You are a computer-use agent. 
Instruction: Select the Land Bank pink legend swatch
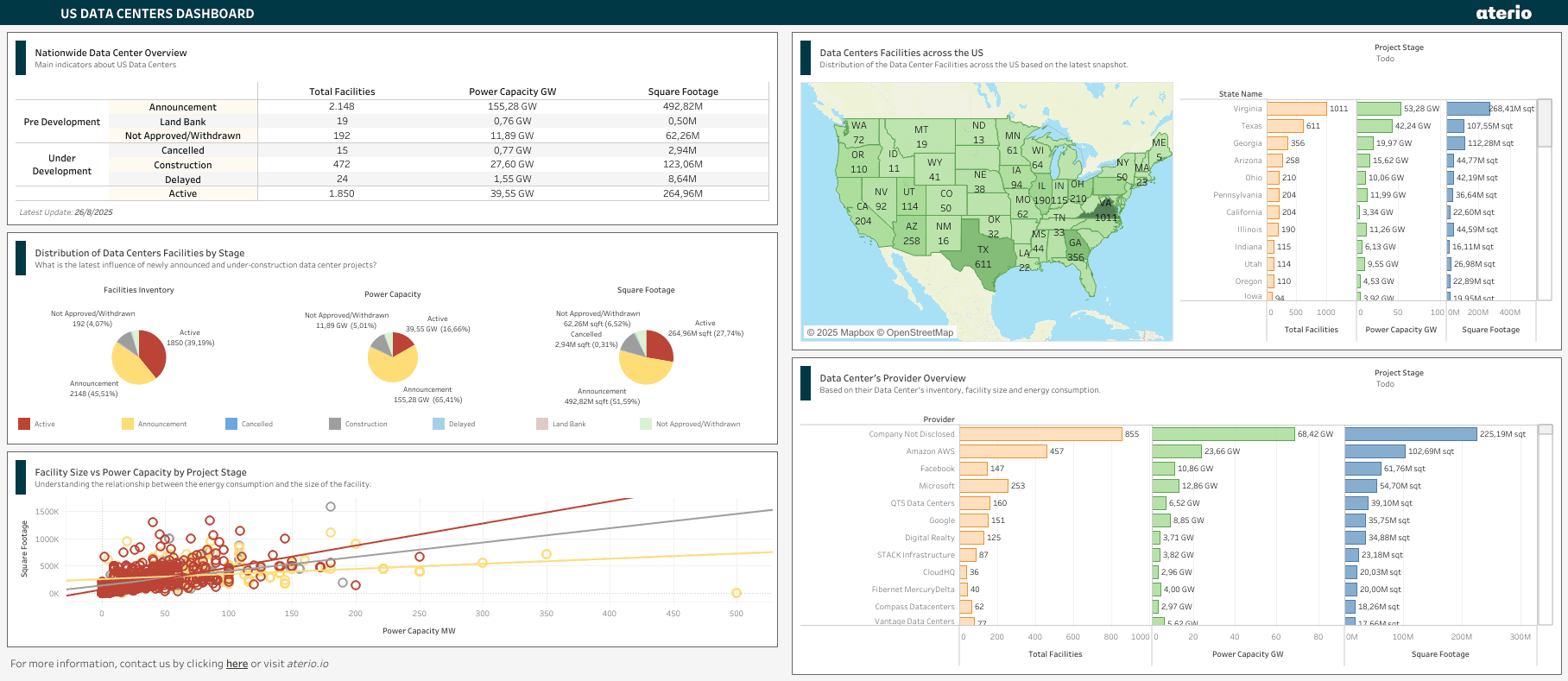coord(542,424)
